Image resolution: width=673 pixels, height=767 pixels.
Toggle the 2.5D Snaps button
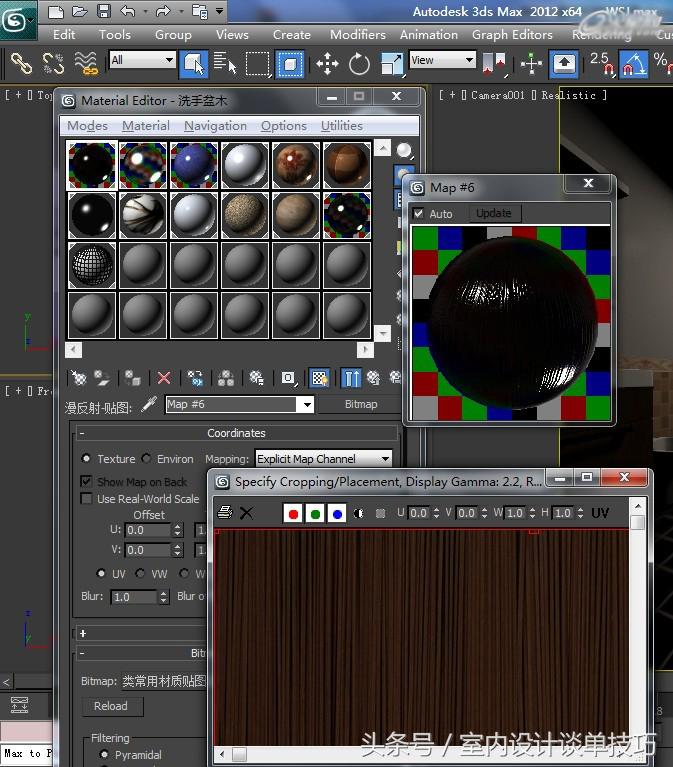pyautogui.click(x=603, y=64)
